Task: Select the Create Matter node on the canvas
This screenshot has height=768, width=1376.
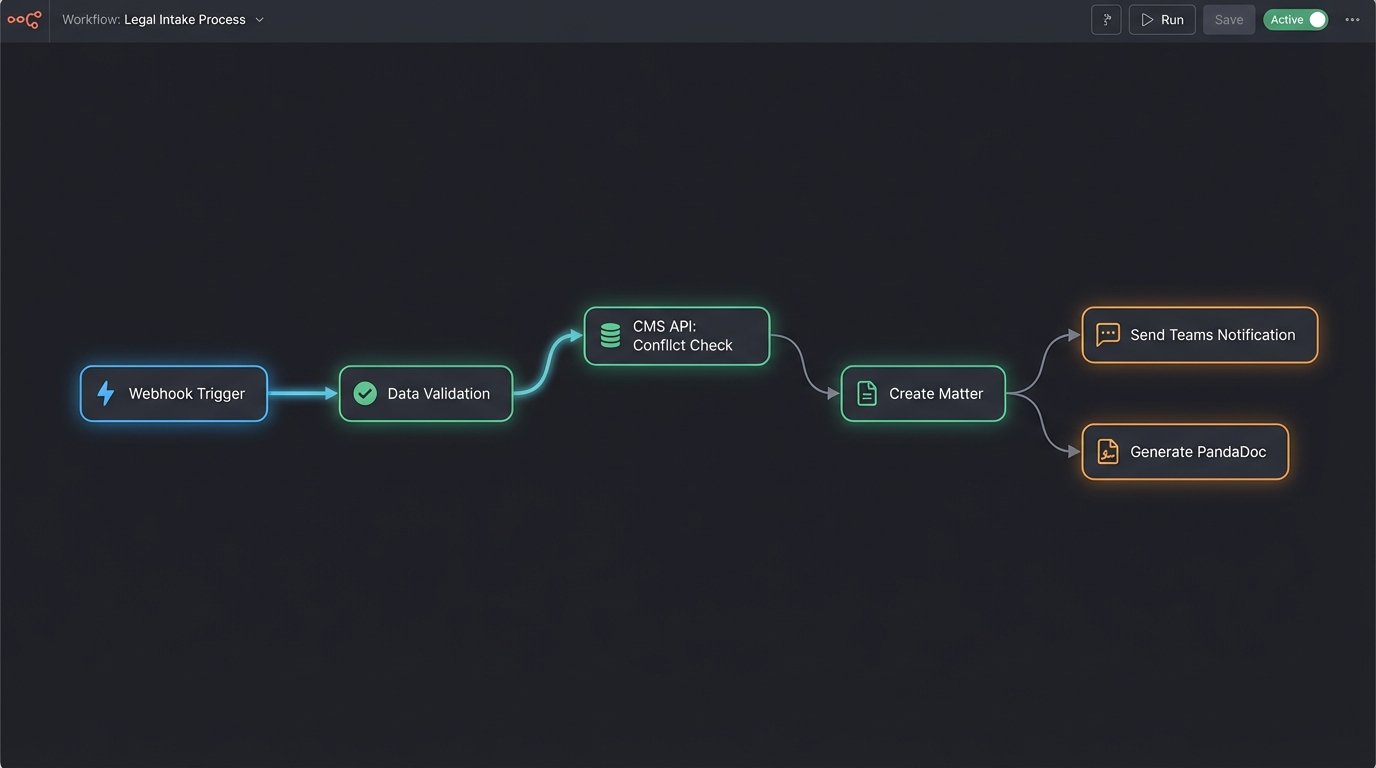Action: pos(922,393)
